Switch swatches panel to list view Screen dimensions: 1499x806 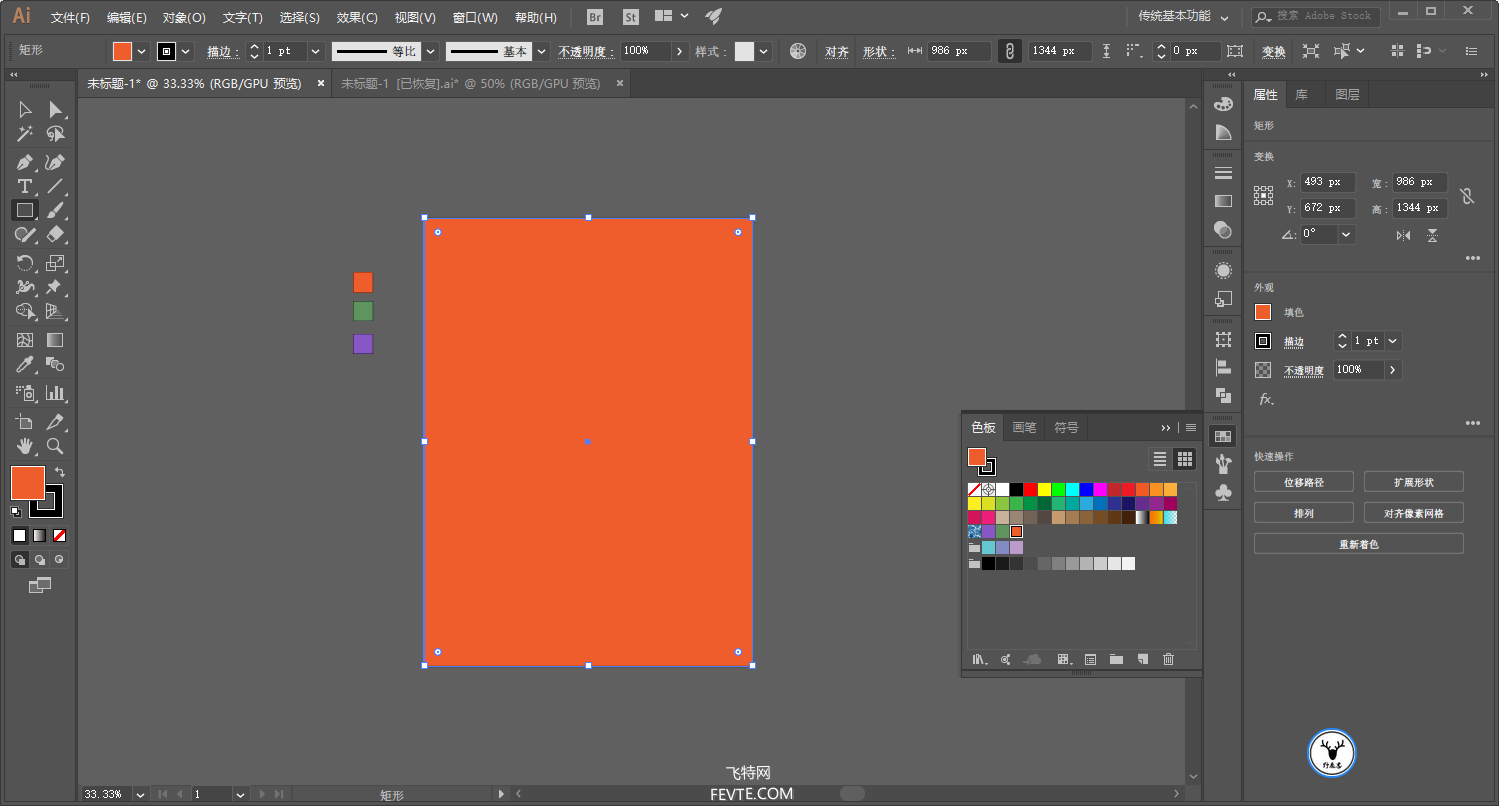point(1160,459)
